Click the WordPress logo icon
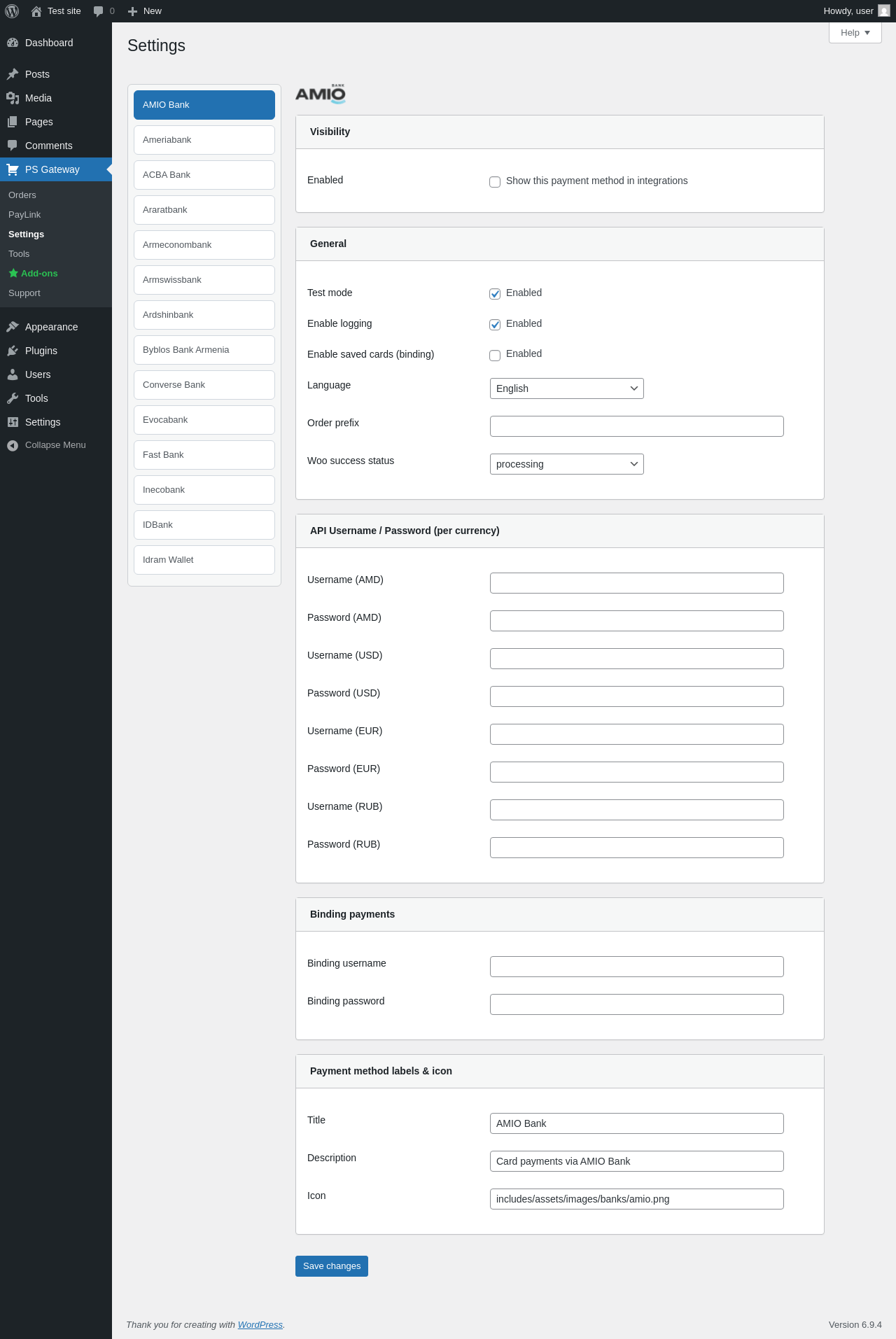 [x=12, y=11]
